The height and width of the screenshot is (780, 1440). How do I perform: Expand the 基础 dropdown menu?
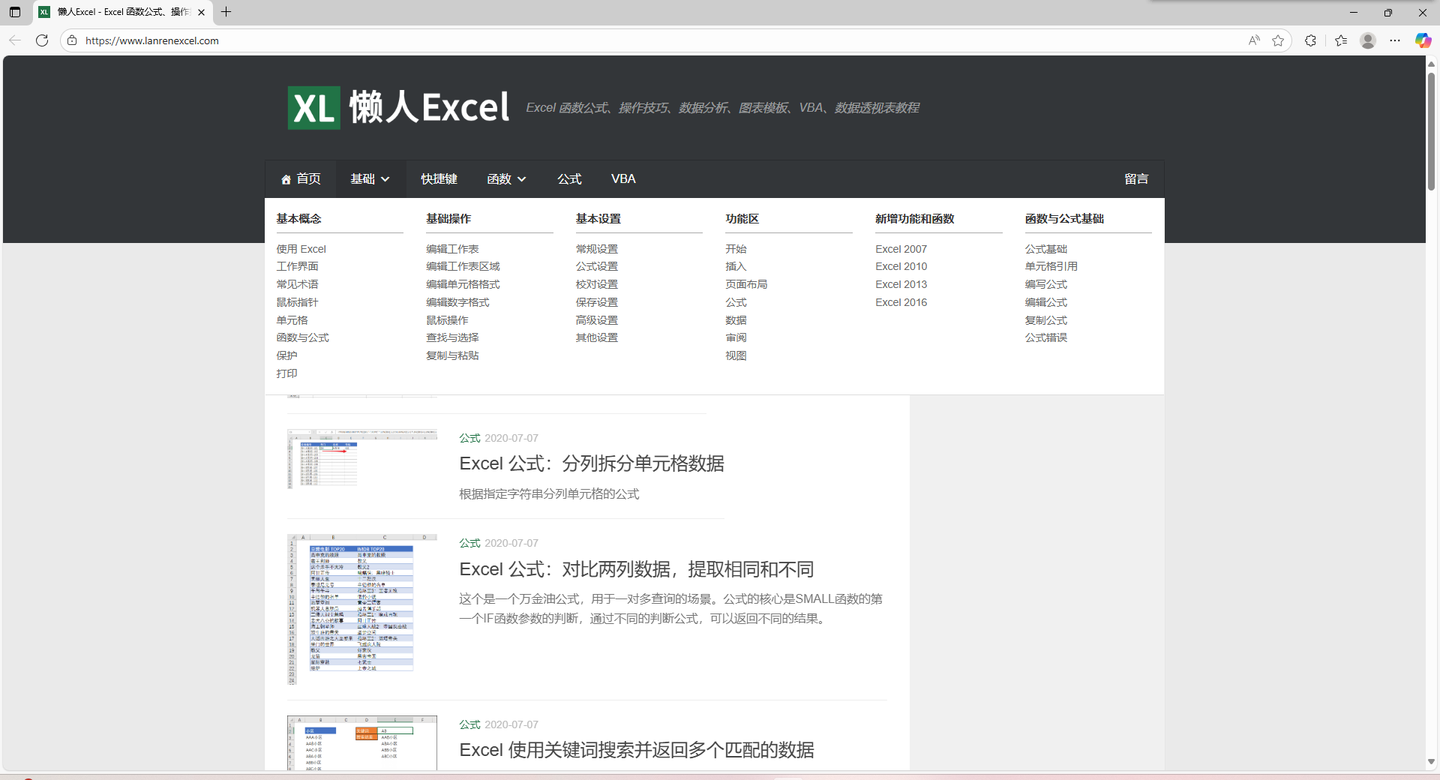point(370,179)
